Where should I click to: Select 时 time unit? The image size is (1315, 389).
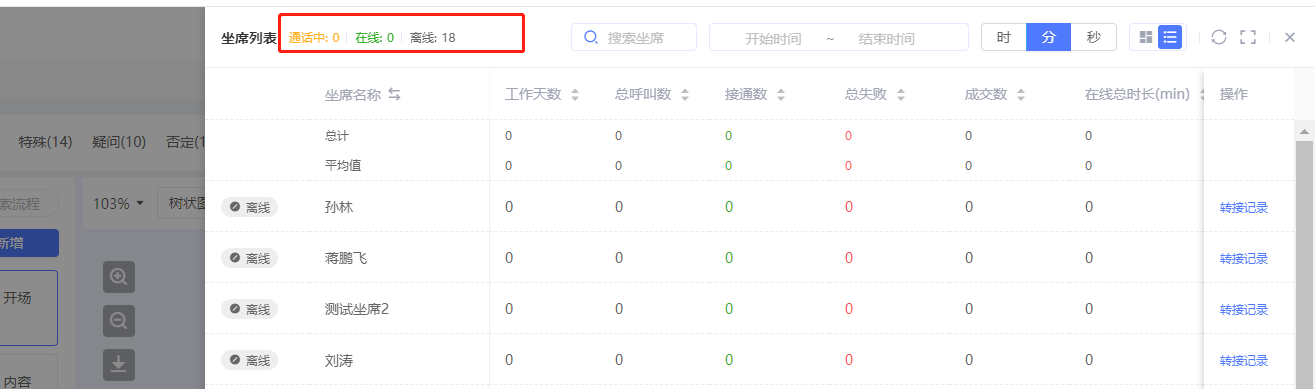(1004, 37)
